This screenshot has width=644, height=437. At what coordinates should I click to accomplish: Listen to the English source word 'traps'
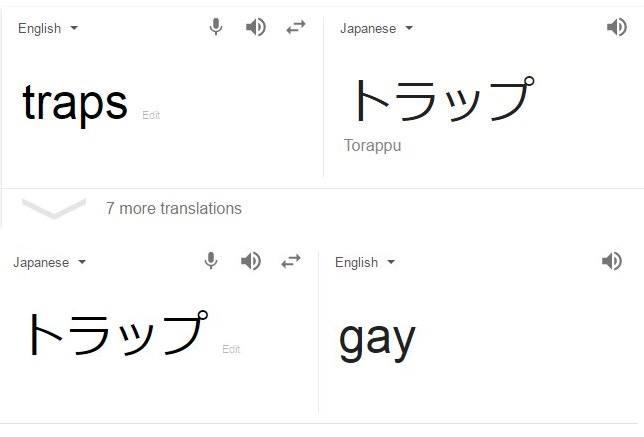pos(256,28)
